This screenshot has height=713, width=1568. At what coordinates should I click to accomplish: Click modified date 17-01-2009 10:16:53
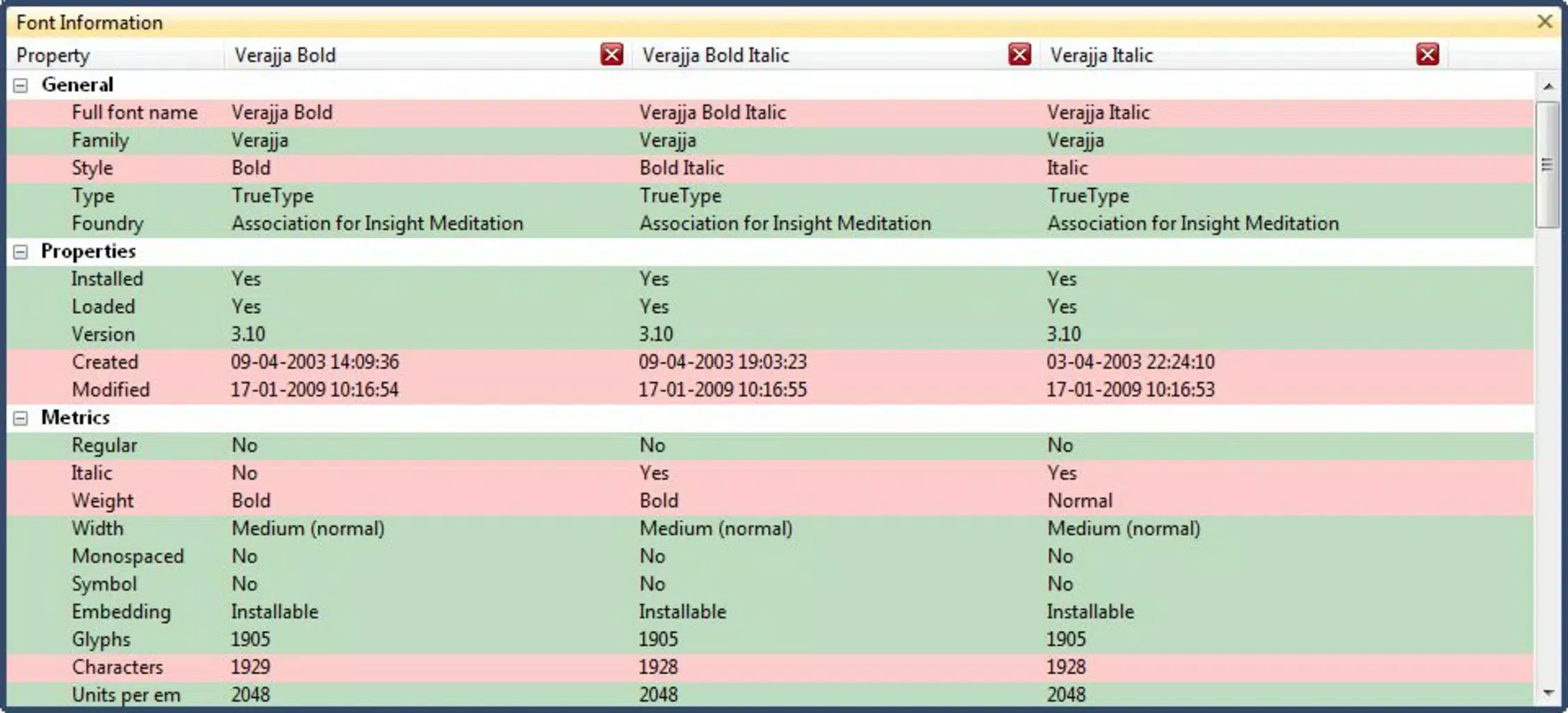[x=1130, y=389]
